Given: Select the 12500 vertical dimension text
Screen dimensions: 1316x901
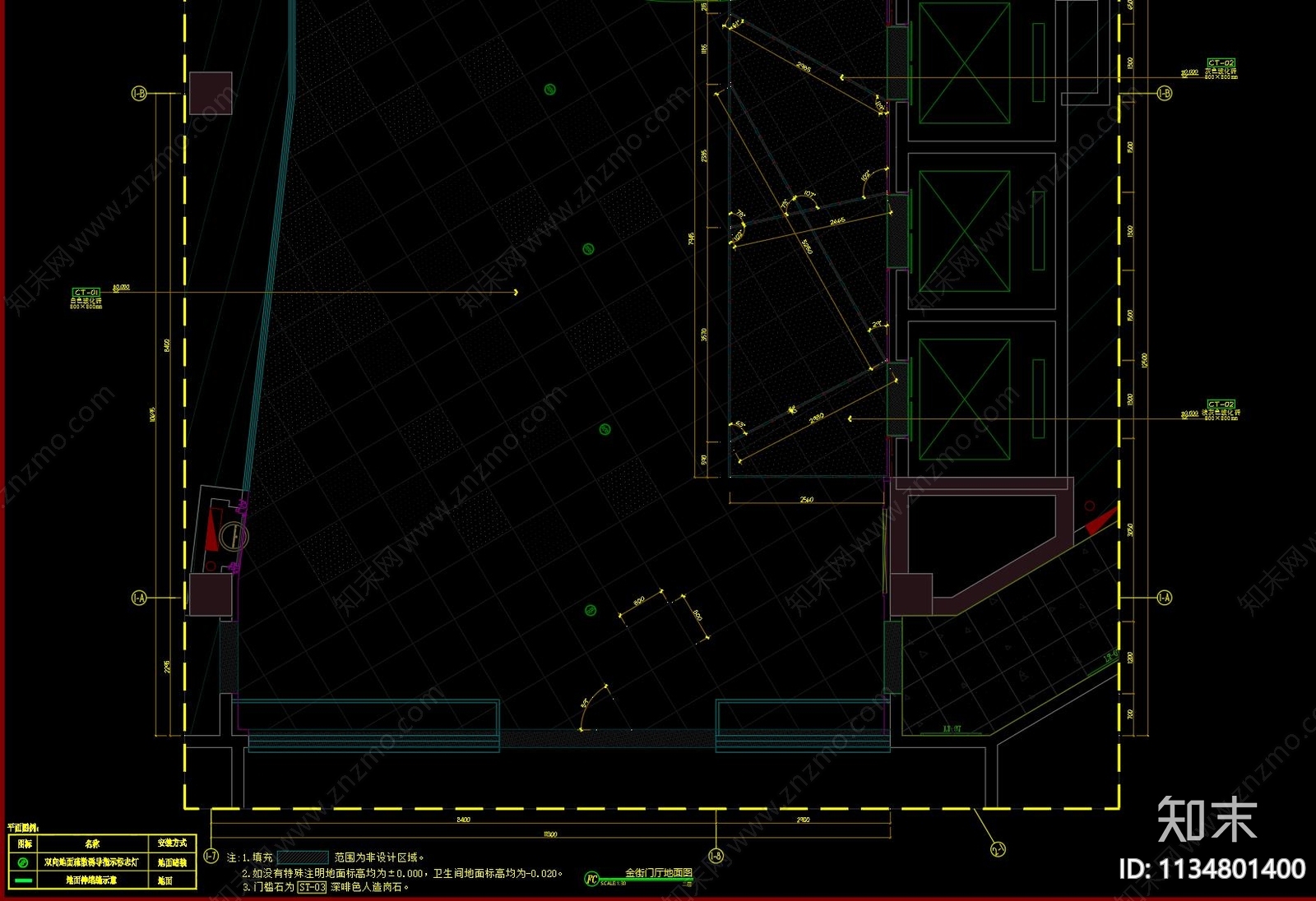Looking at the screenshot, I should [x=1145, y=359].
